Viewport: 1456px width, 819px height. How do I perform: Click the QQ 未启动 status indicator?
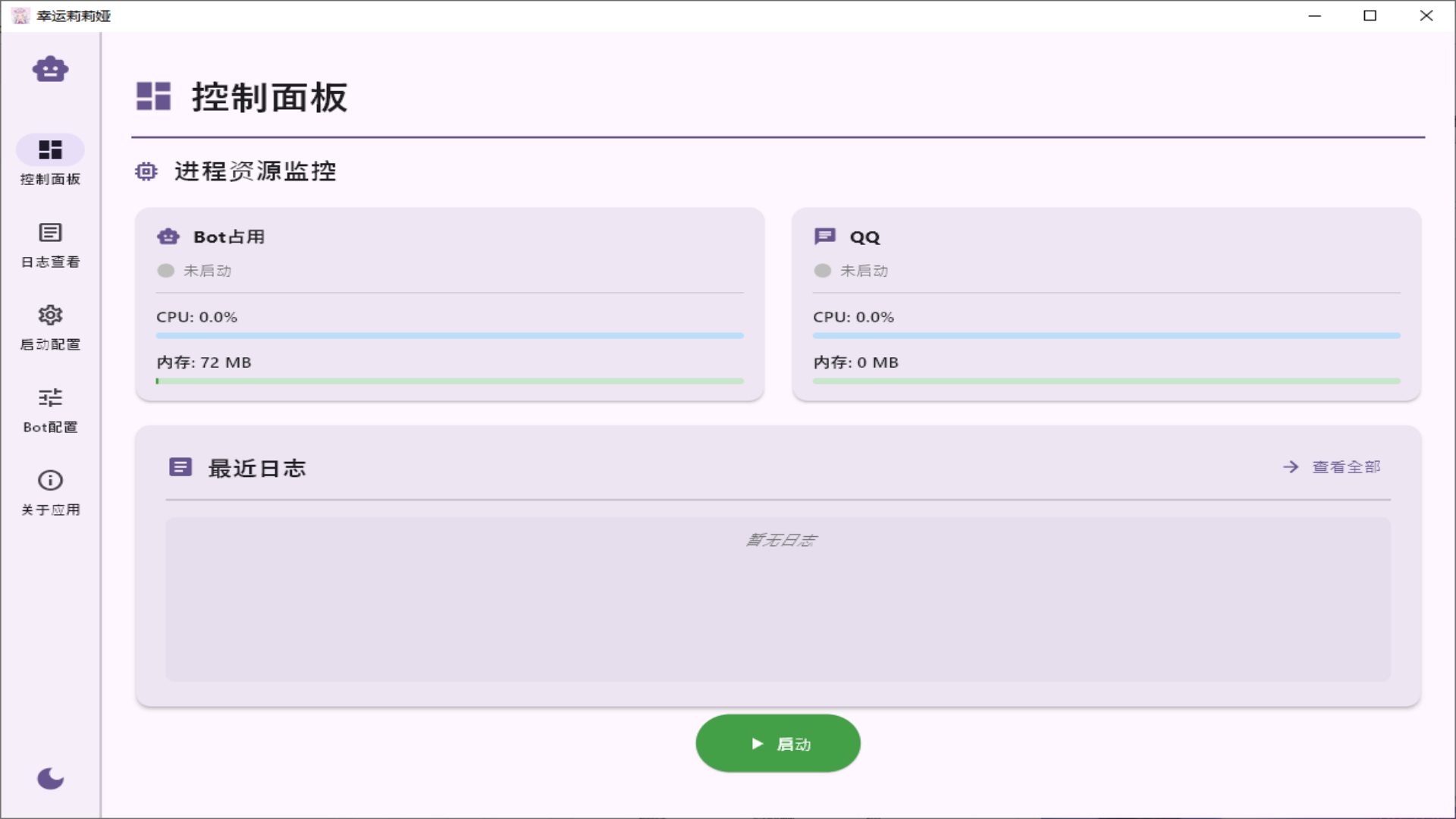pyautogui.click(x=822, y=271)
